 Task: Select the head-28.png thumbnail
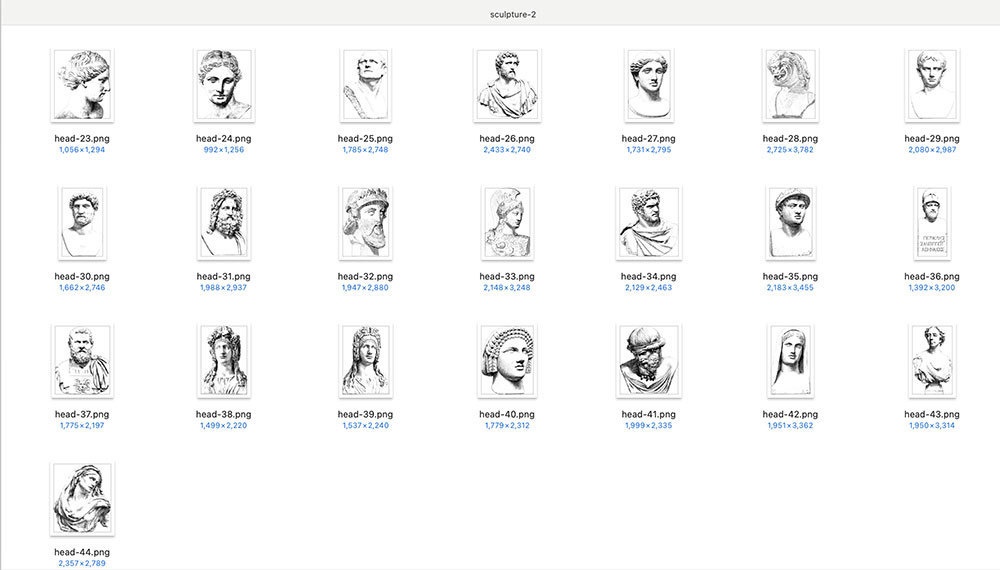790,85
